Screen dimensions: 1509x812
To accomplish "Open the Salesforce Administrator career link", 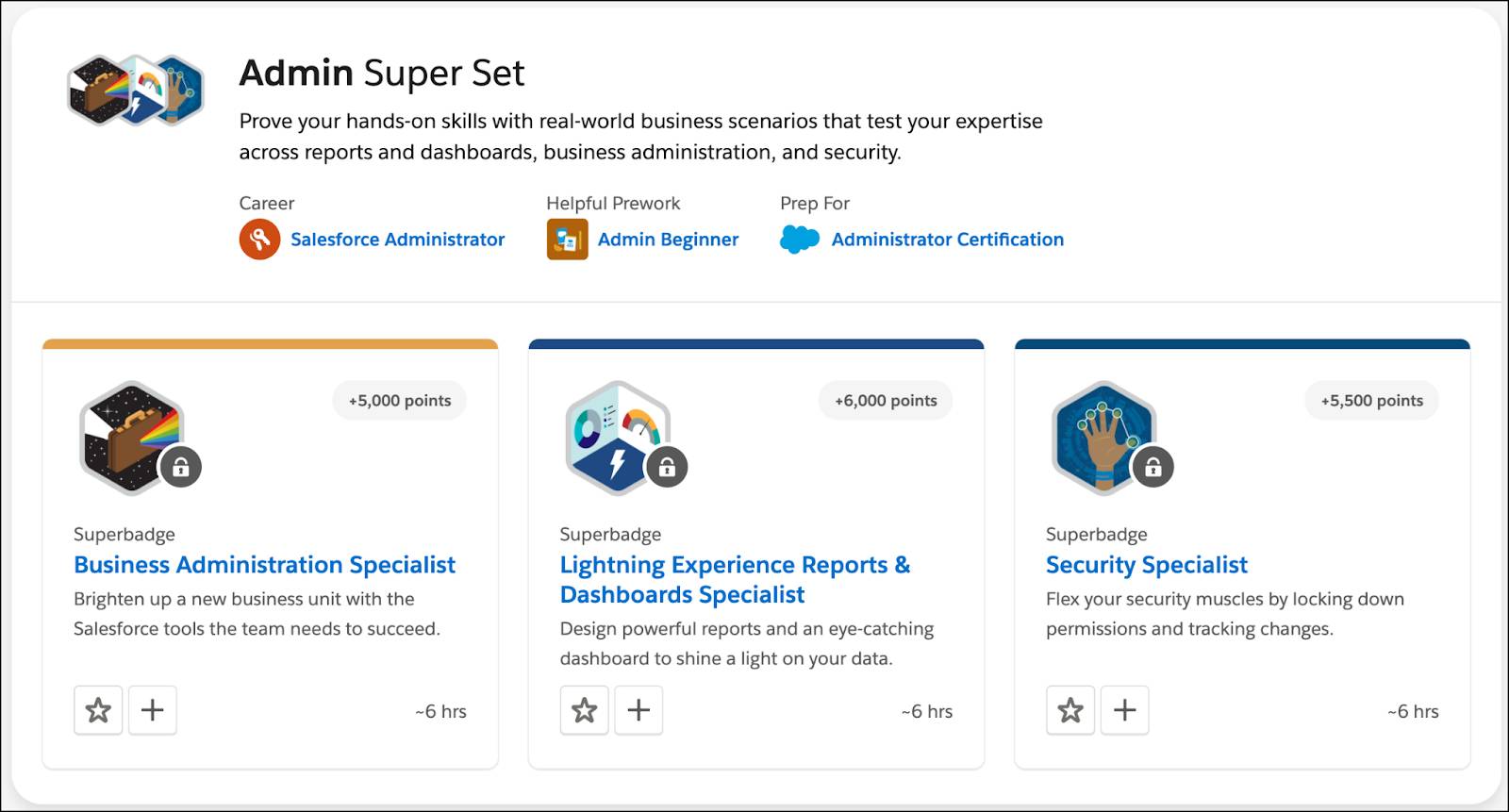I will (397, 240).
